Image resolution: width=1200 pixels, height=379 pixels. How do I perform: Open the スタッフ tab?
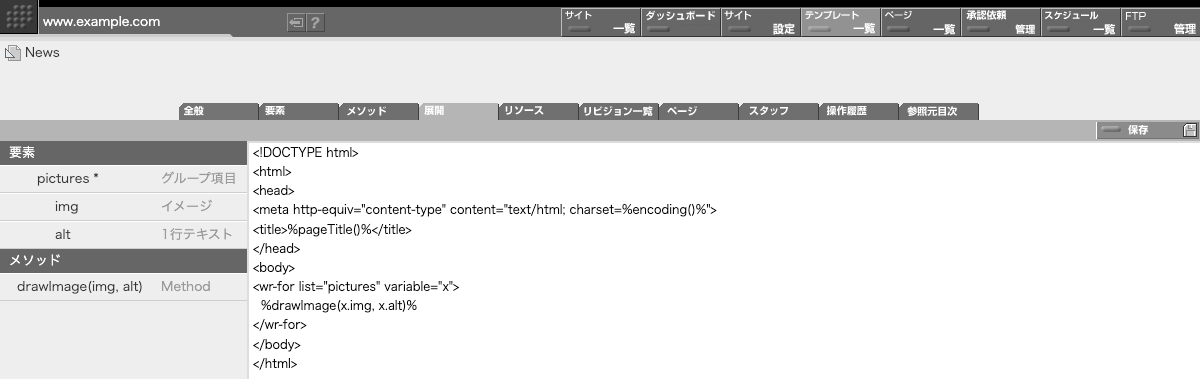[778, 111]
